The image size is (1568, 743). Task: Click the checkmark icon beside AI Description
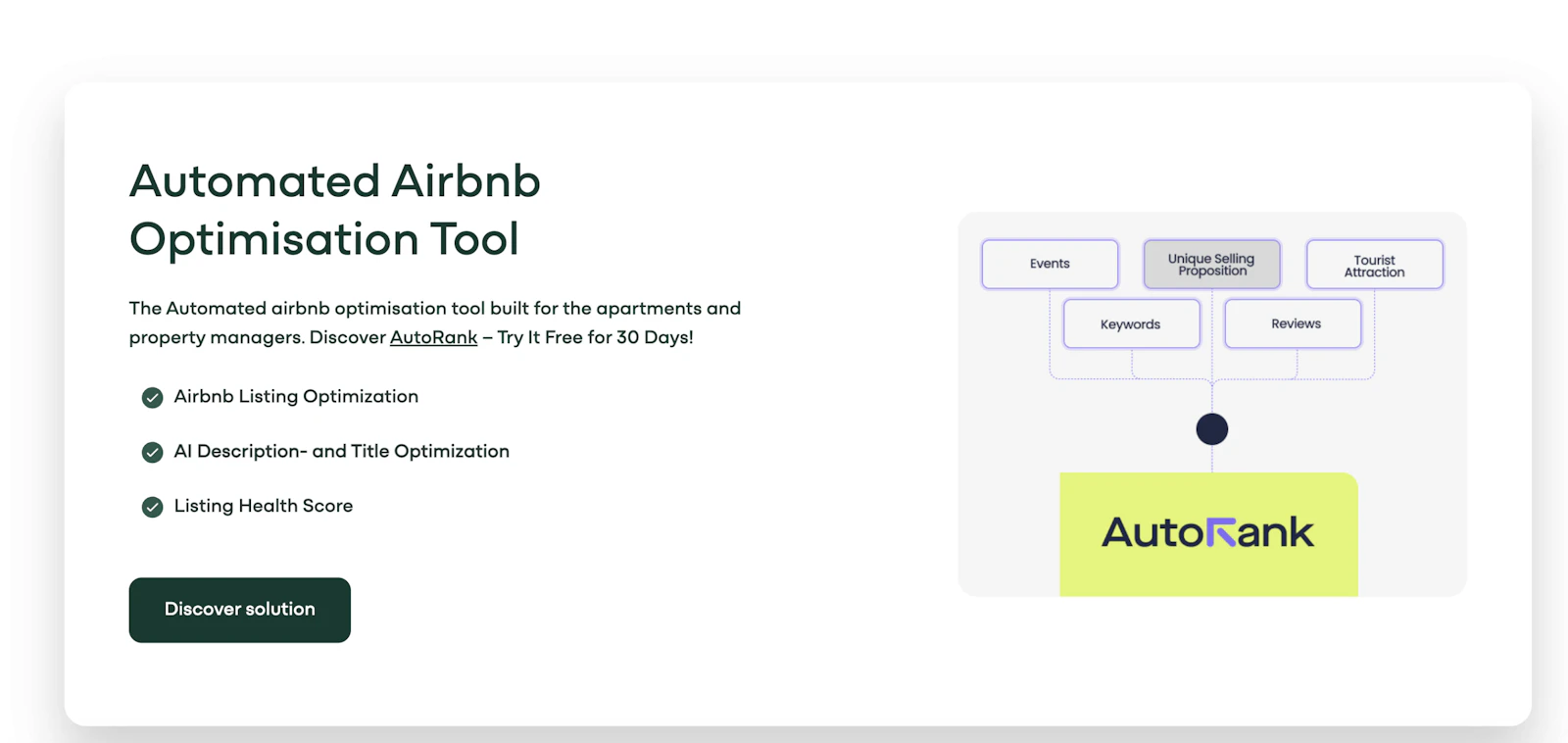click(152, 452)
